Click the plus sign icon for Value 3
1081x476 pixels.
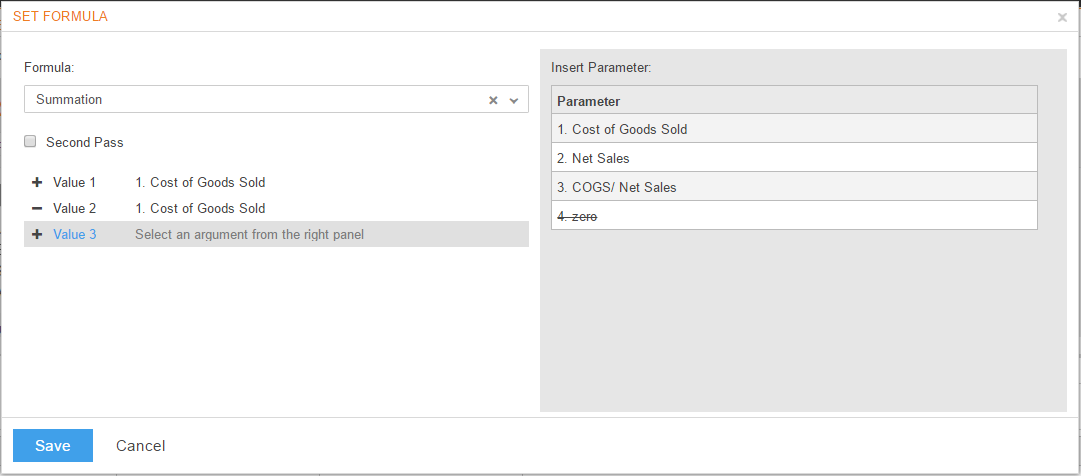(x=37, y=235)
